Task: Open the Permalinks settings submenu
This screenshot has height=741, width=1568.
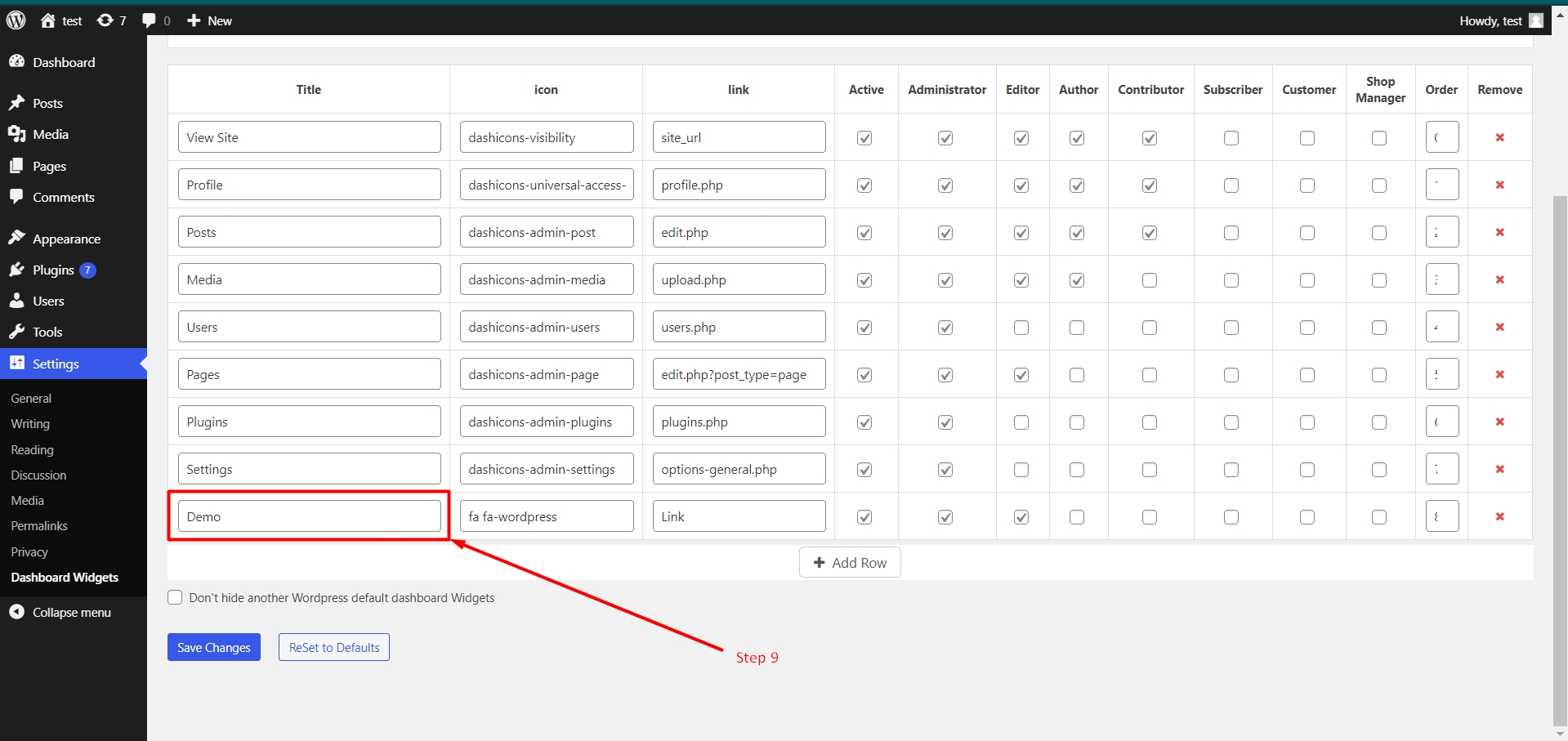Action: (x=39, y=526)
